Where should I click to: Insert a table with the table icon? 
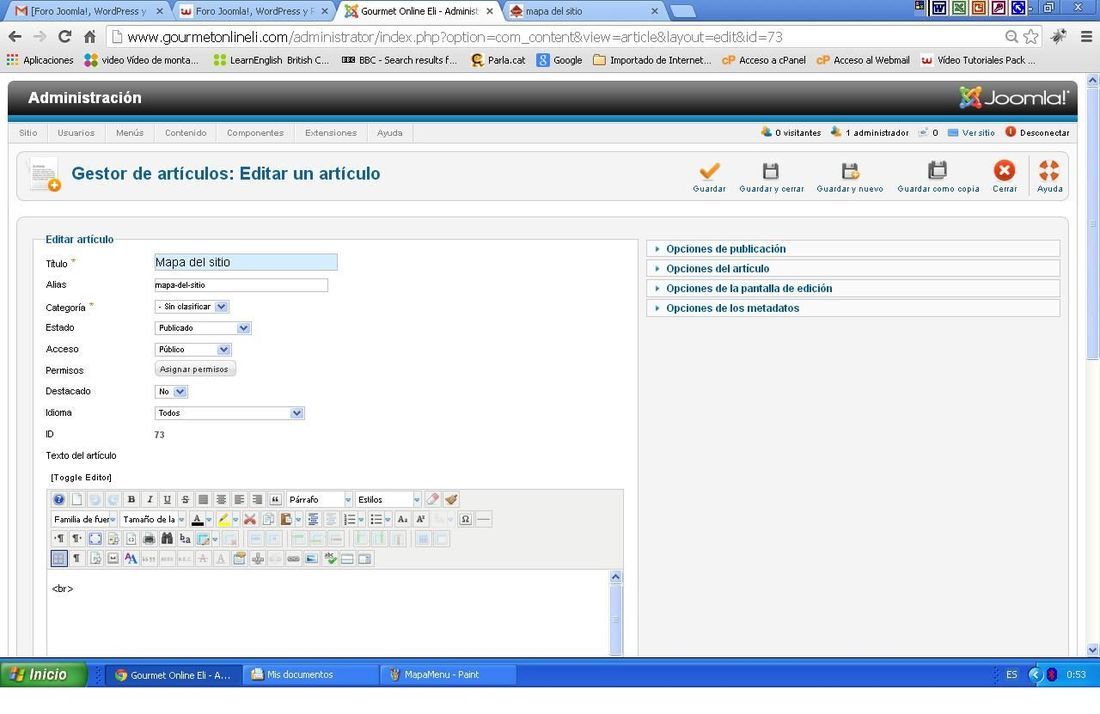pos(203,539)
